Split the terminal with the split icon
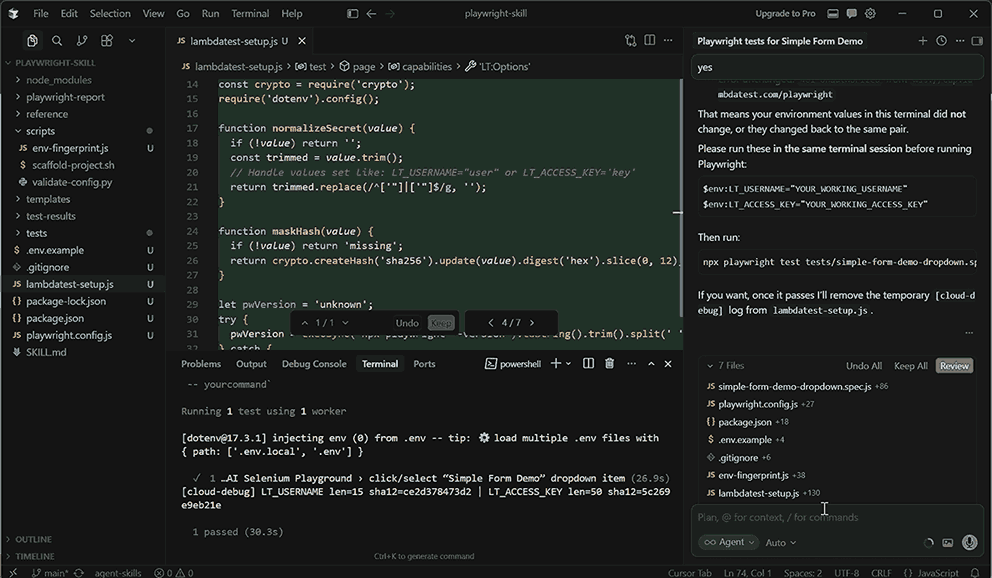 pos(588,364)
